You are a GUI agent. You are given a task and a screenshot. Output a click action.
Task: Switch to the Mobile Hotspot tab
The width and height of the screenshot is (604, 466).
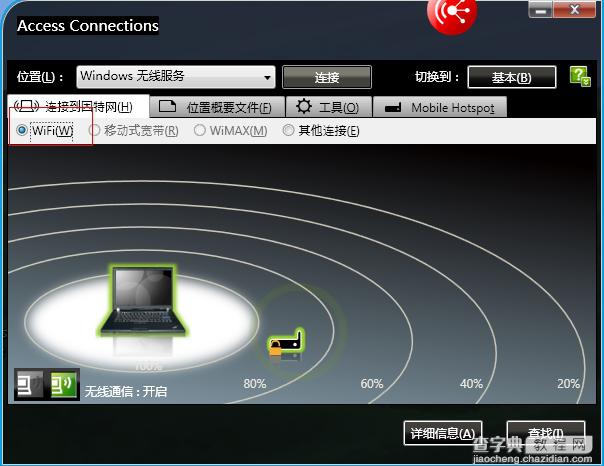[x=440, y=107]
